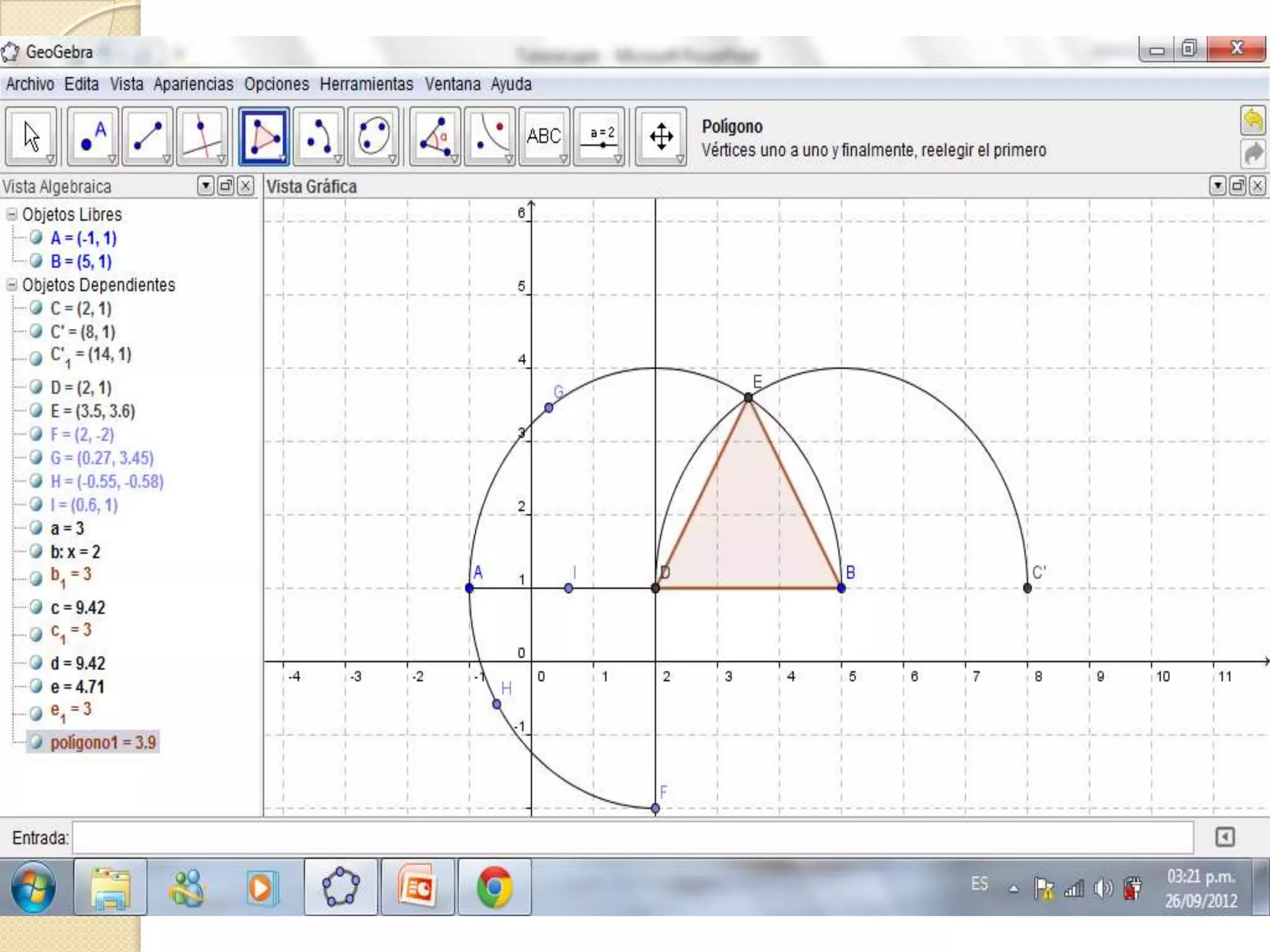Click the yellow Undo arrow button
Image resolution: width=1270 pixels, height=952 pixels.
(1253, 120)
